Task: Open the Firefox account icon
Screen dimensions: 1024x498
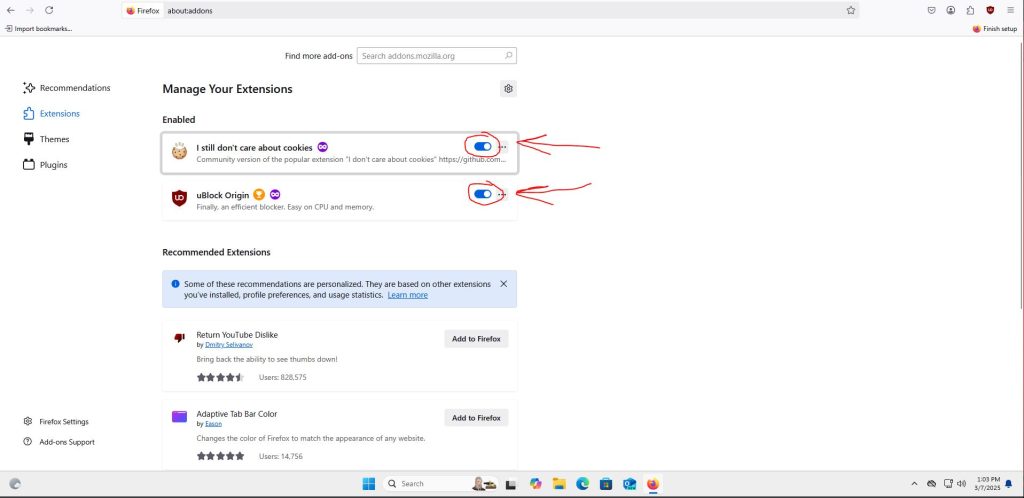Action: (951, 10)
